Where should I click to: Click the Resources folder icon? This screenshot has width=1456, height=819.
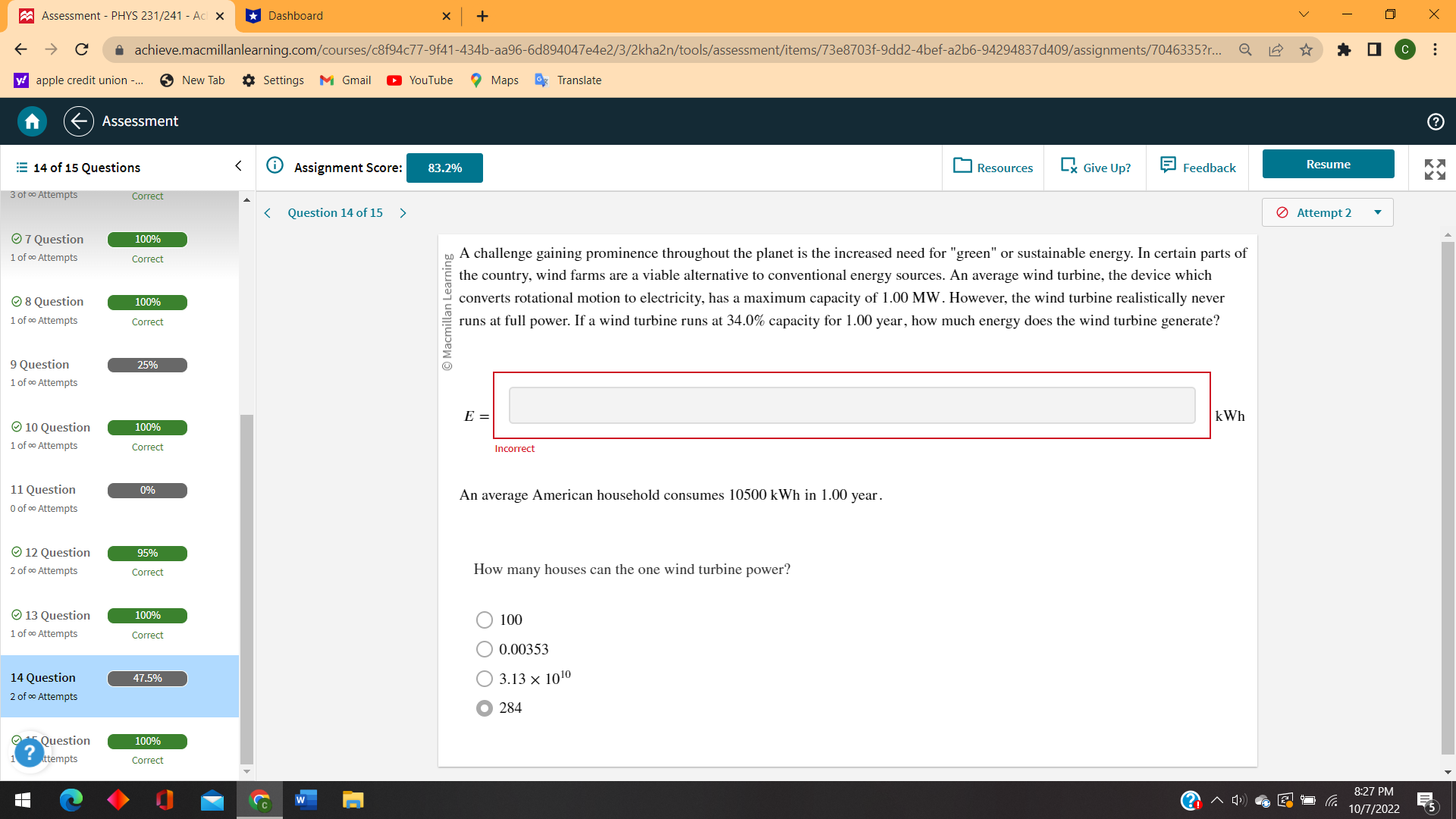[x=962, y=168]
